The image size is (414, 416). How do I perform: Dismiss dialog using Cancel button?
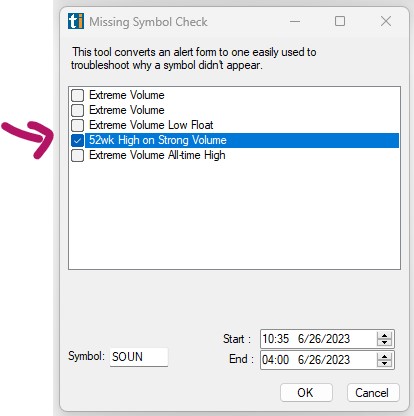pyautogui.click(x=373, y=393)
